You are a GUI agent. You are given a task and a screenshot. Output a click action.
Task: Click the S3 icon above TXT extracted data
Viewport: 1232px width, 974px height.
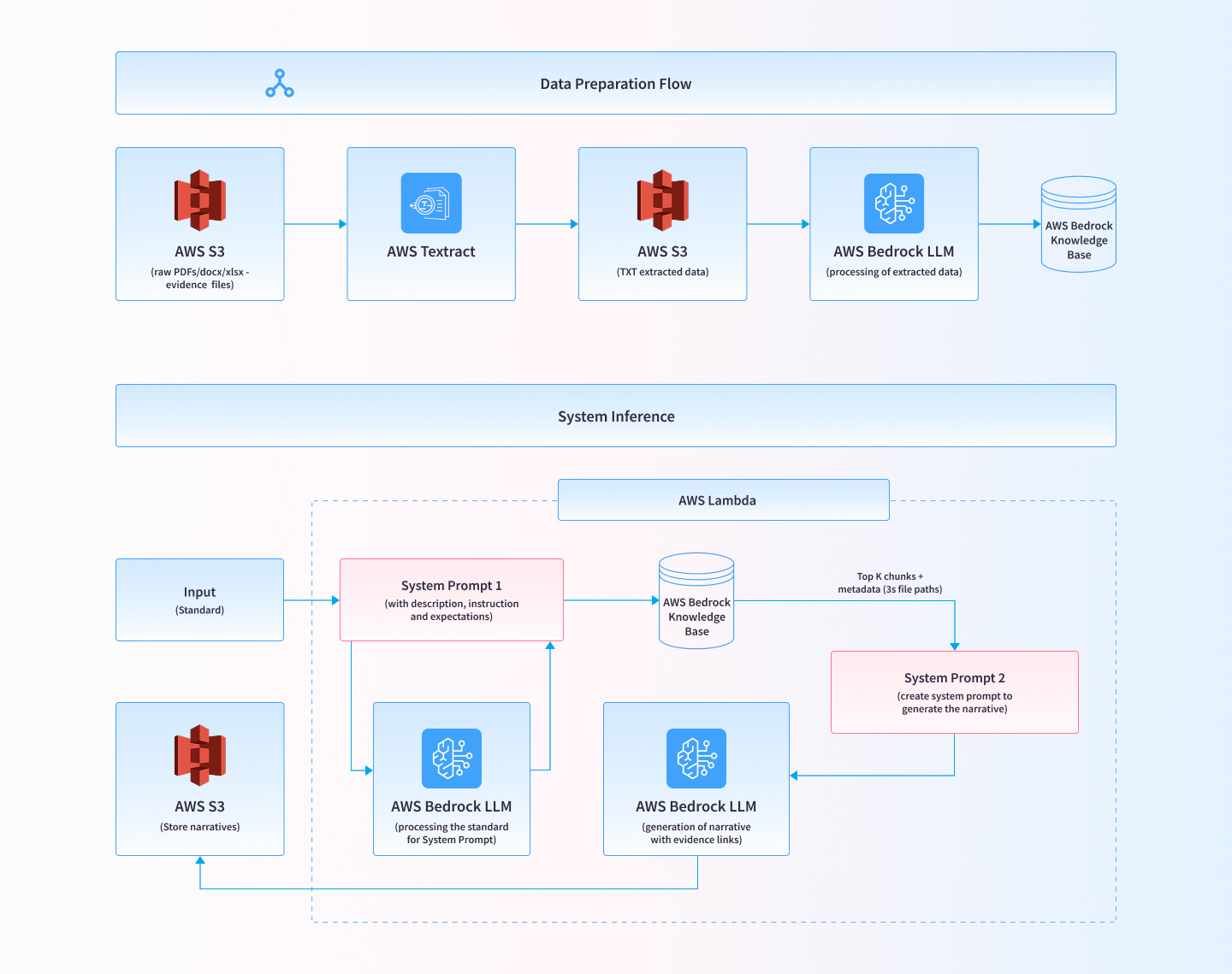[x=663, y=200]
